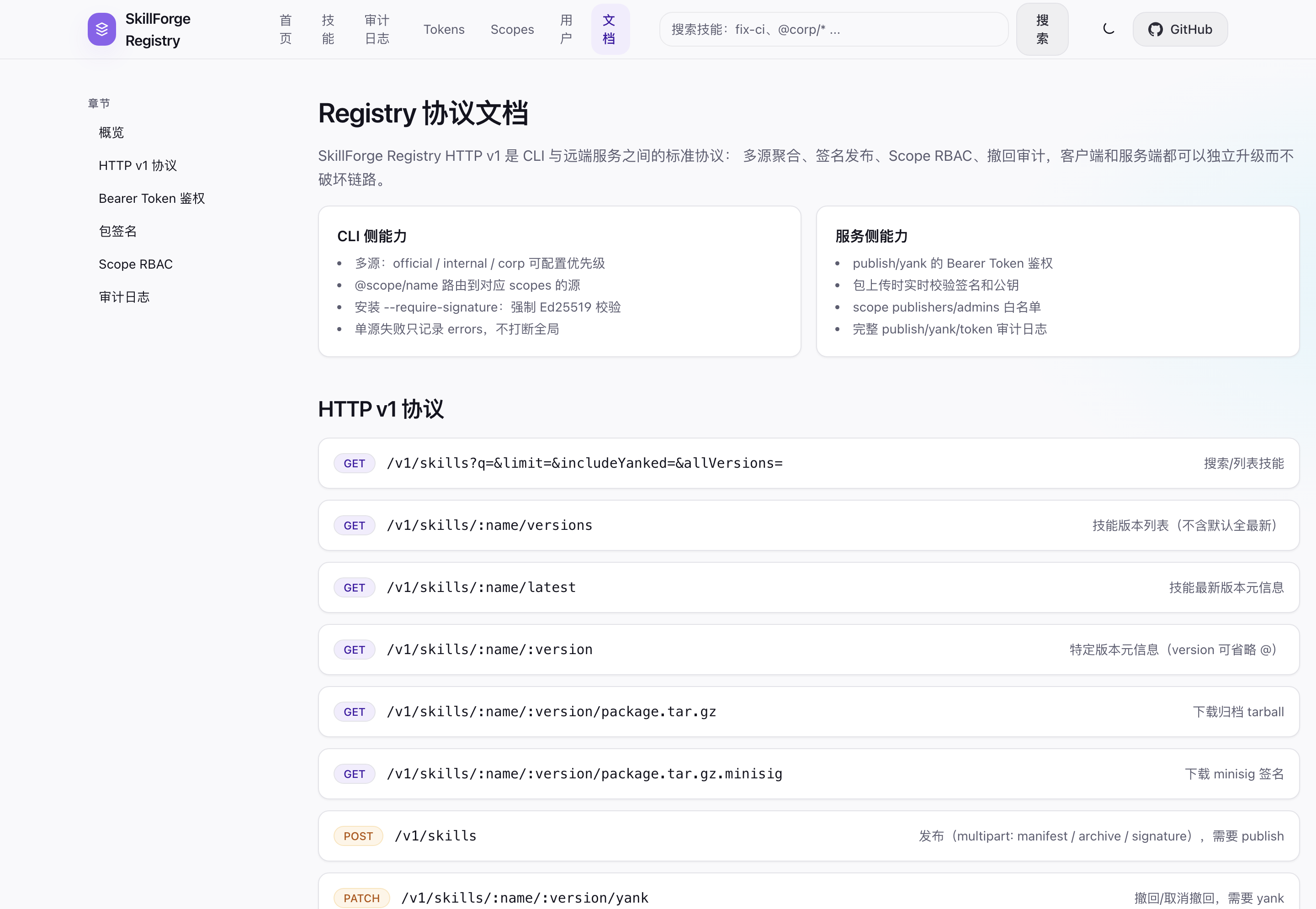The image size is (1316, 909).
Task: Click the package.tar.gz.minisig endpoint path
Action: (584, 774)
